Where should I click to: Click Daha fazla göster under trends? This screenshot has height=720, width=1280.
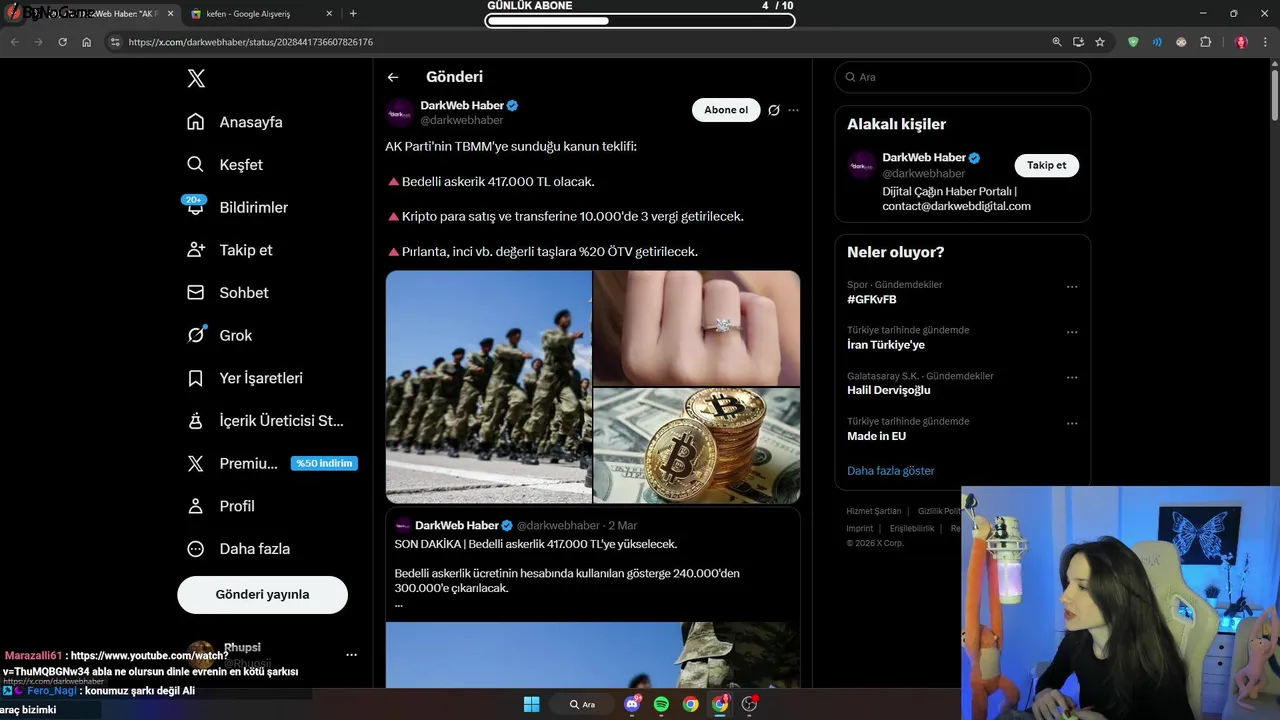[x=891, y=471]
